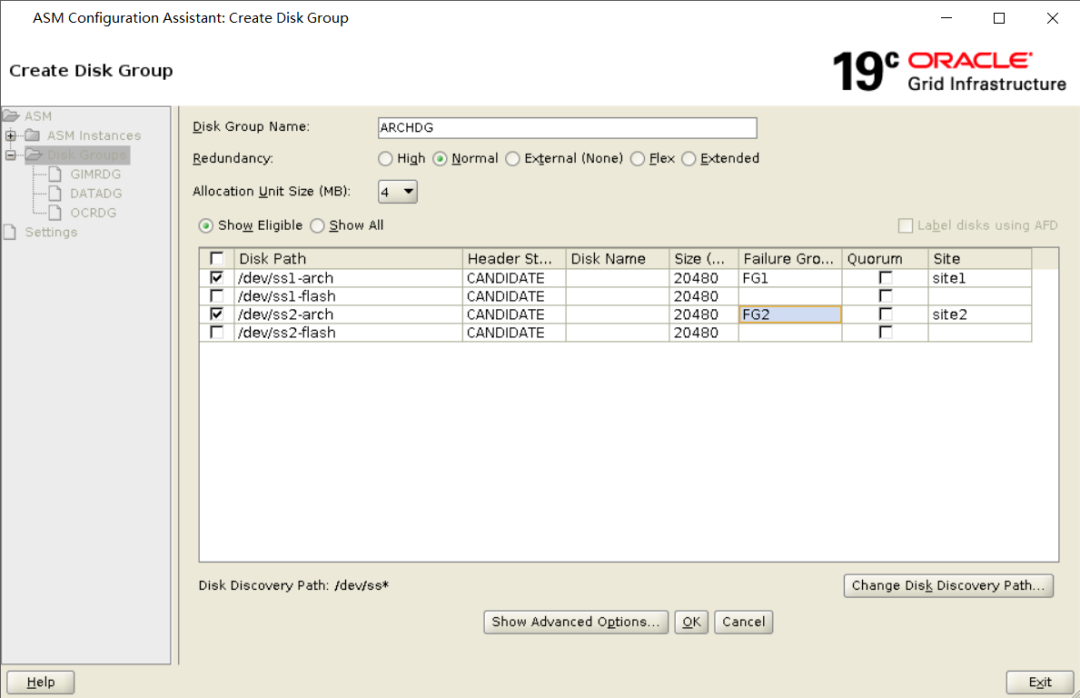This screenshot has width=1080, height=698.
Task: Open Settings in the tree
Action: click(51, 232)
